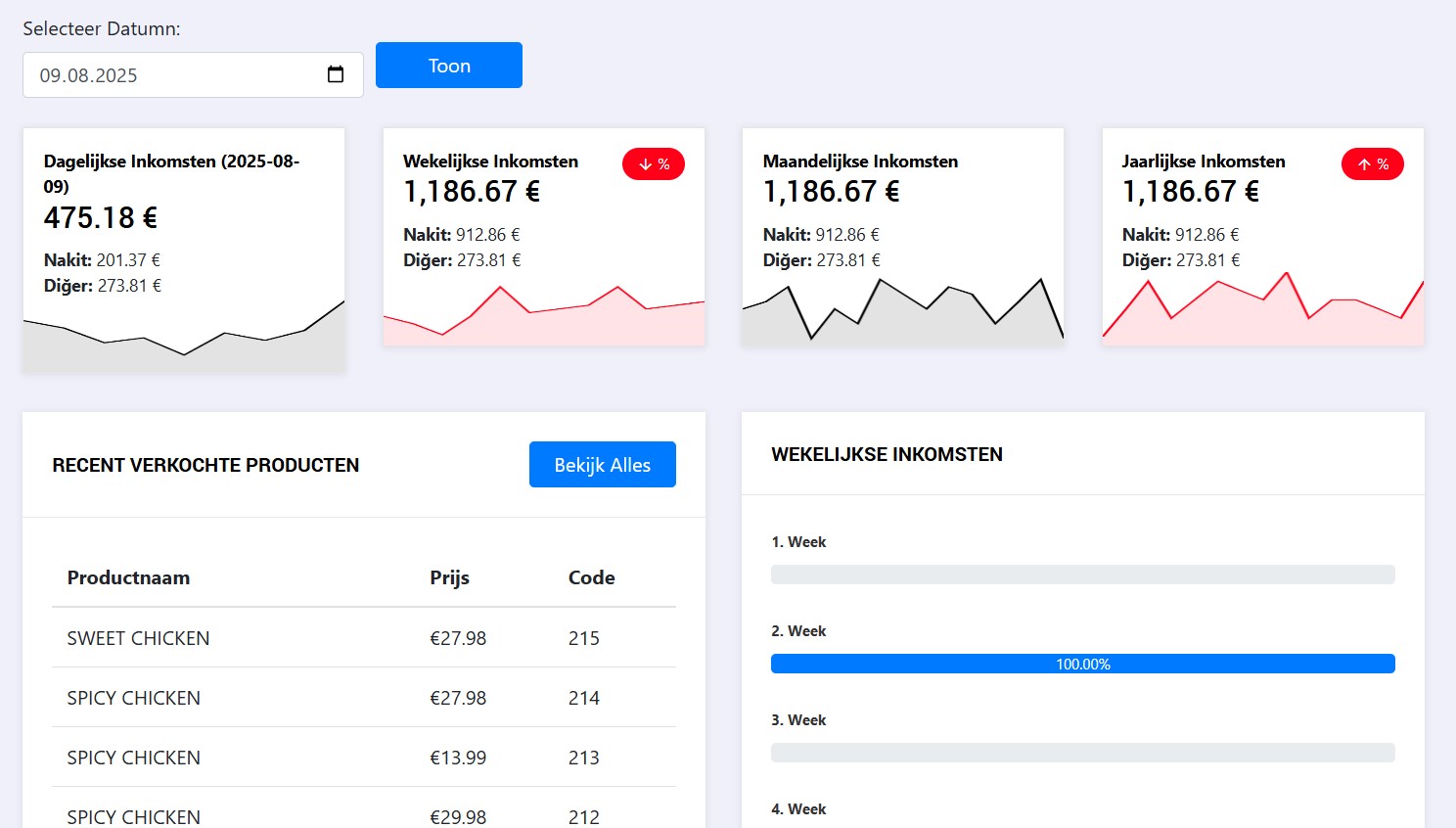Select SPICY CHICKEN row with code 214
Image resolution: width=1456 pixels, height=828 pixels.
[x=363, y=698]
